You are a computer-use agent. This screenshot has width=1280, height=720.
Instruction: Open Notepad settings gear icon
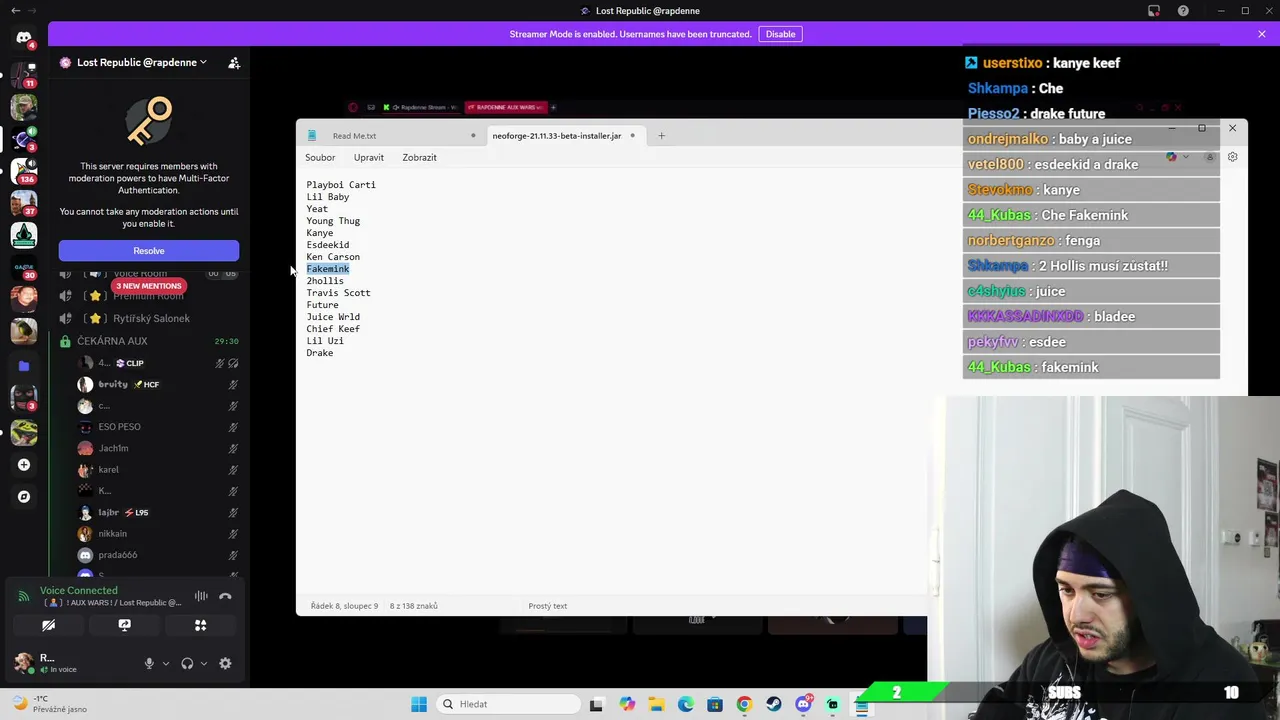(x=1232, y=157)
